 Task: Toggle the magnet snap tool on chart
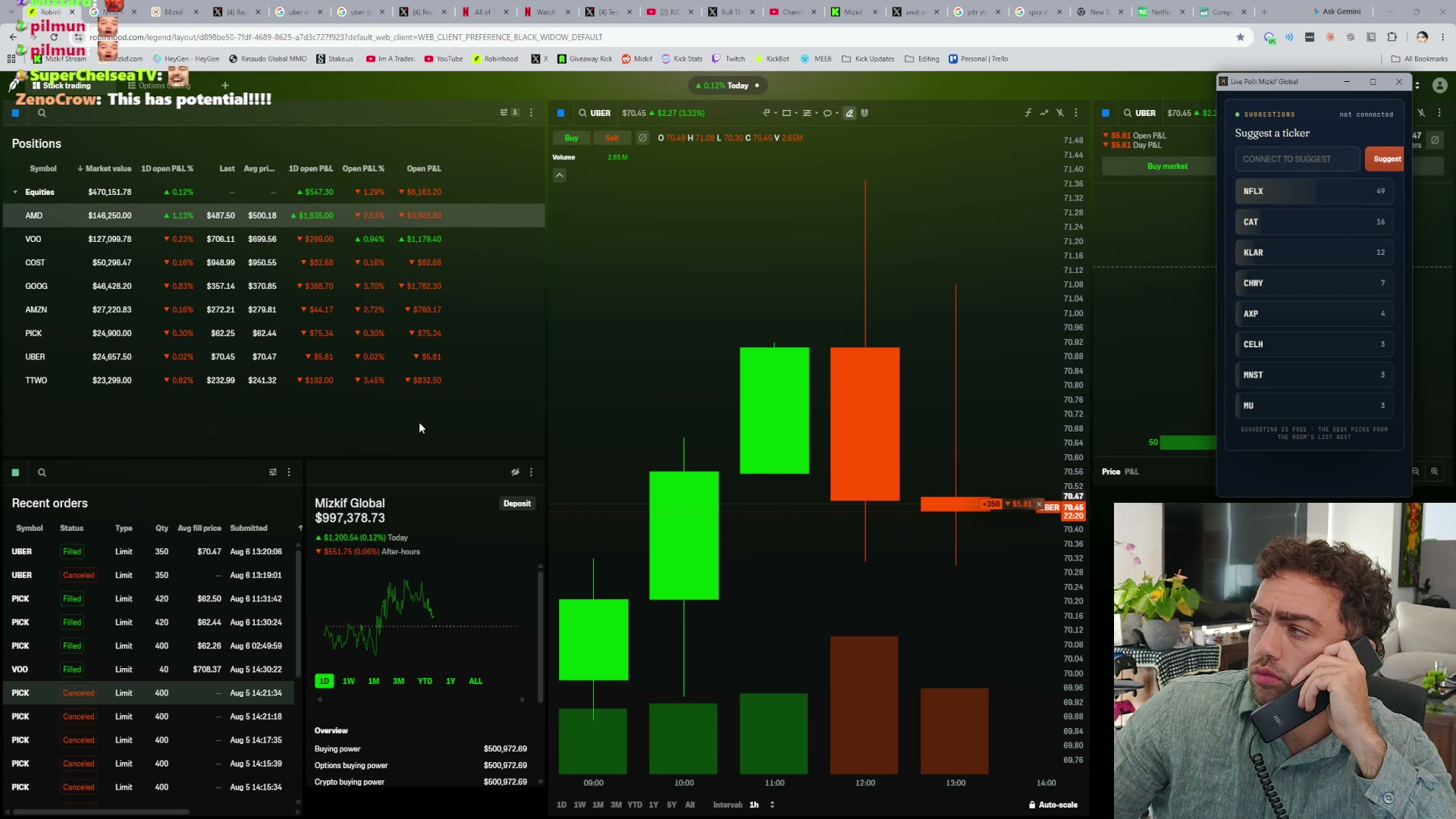pos(864,113)
